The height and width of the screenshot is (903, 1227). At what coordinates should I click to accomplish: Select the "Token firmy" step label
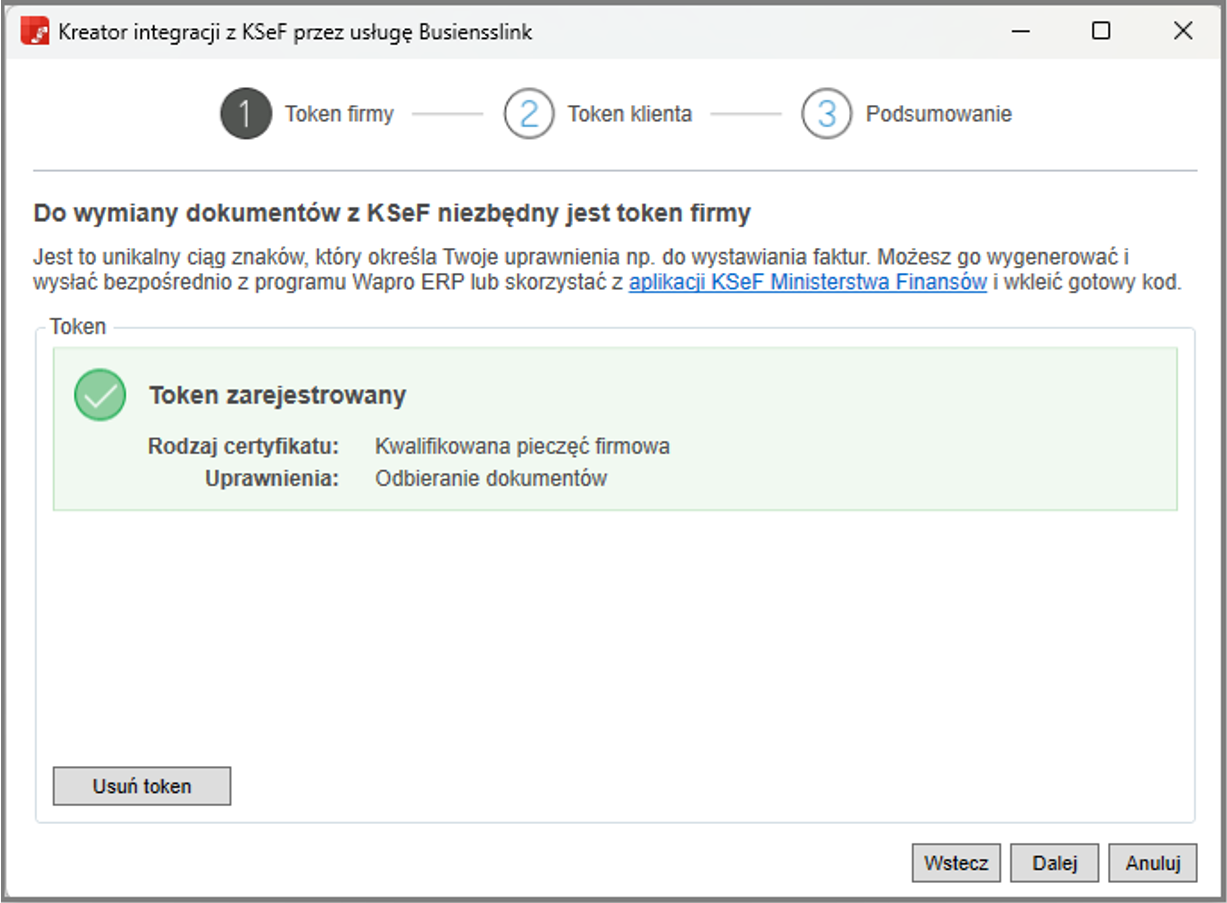pyautogui.click(x=339, y=114)
